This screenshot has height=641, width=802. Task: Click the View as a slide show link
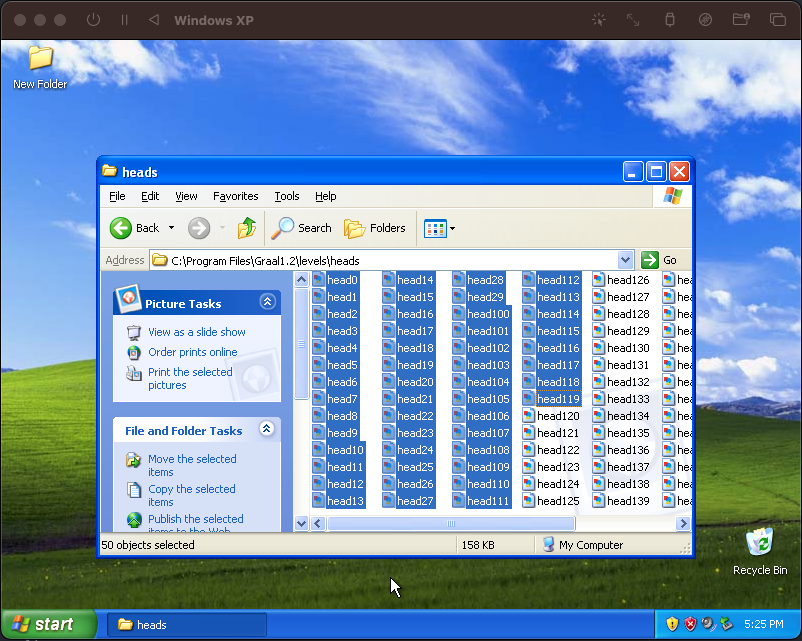click(196, 332)
